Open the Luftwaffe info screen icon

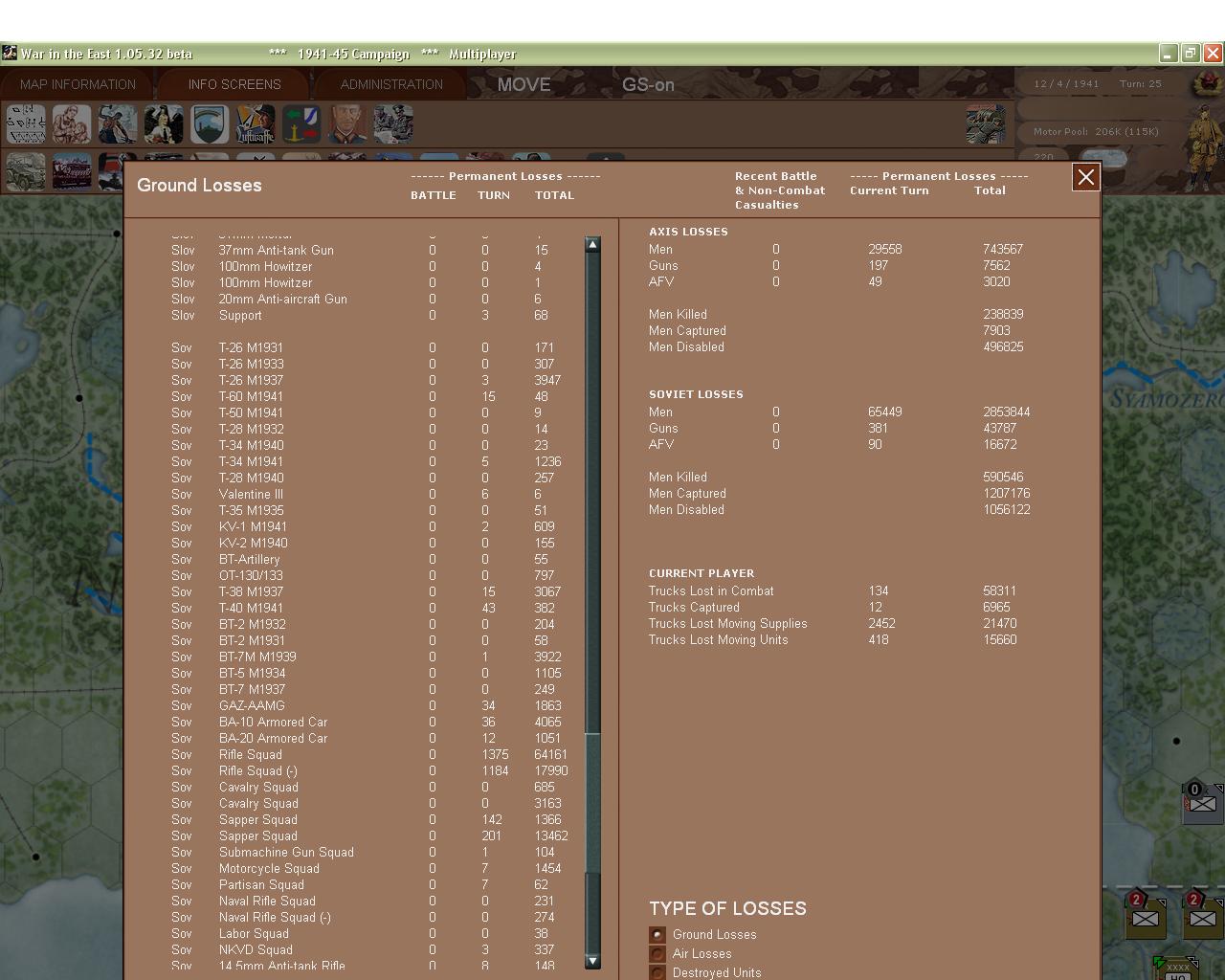(256, 124)
